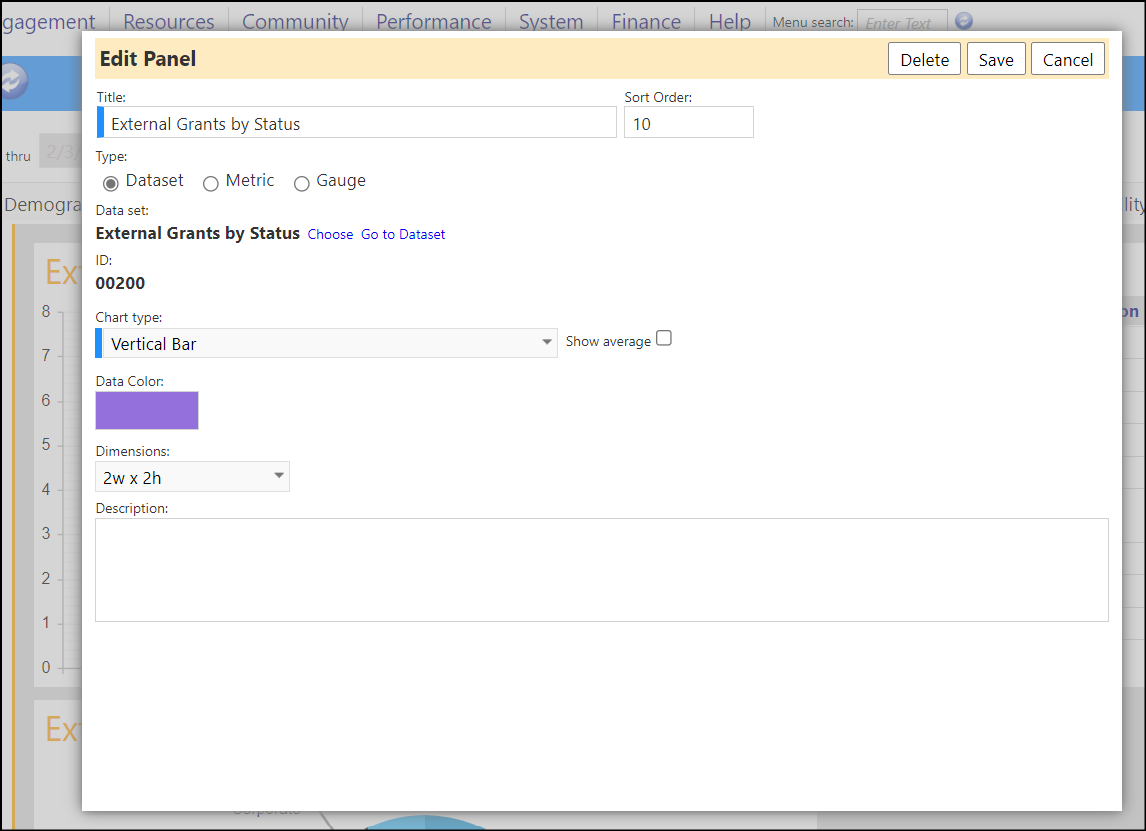
Task: Open the Community menu
Action: (295, 21)
